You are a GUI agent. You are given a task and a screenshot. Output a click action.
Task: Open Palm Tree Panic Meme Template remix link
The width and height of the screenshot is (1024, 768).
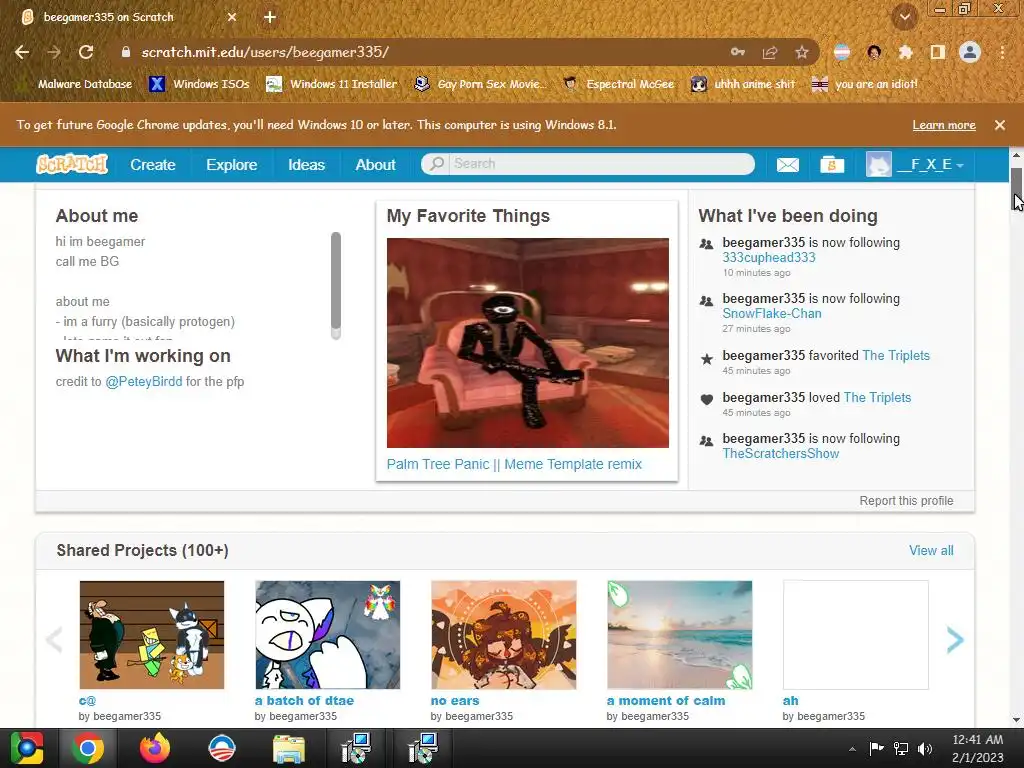point(514,464)
